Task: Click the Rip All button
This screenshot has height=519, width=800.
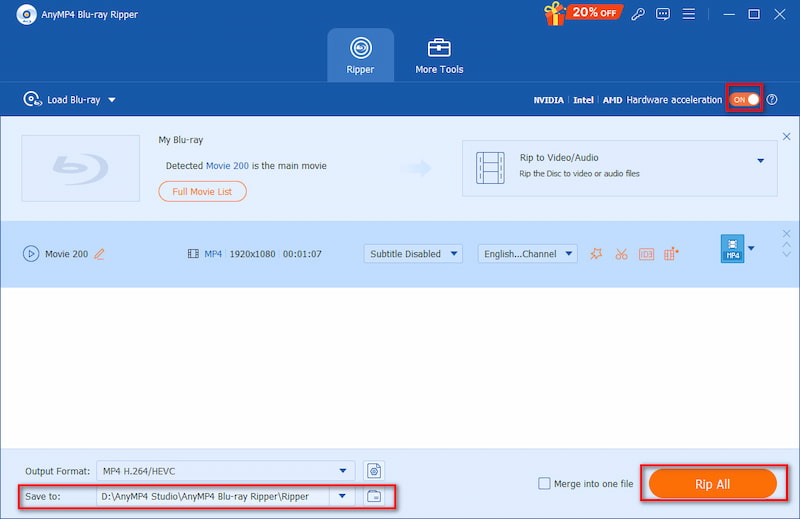Action: coord(712,484)
